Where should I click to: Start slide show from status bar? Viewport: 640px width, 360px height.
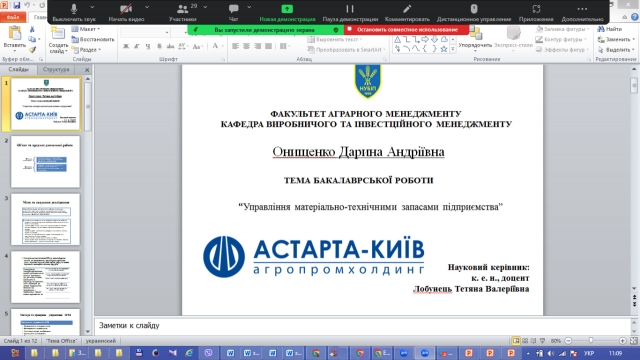click(x=542, y=340)
